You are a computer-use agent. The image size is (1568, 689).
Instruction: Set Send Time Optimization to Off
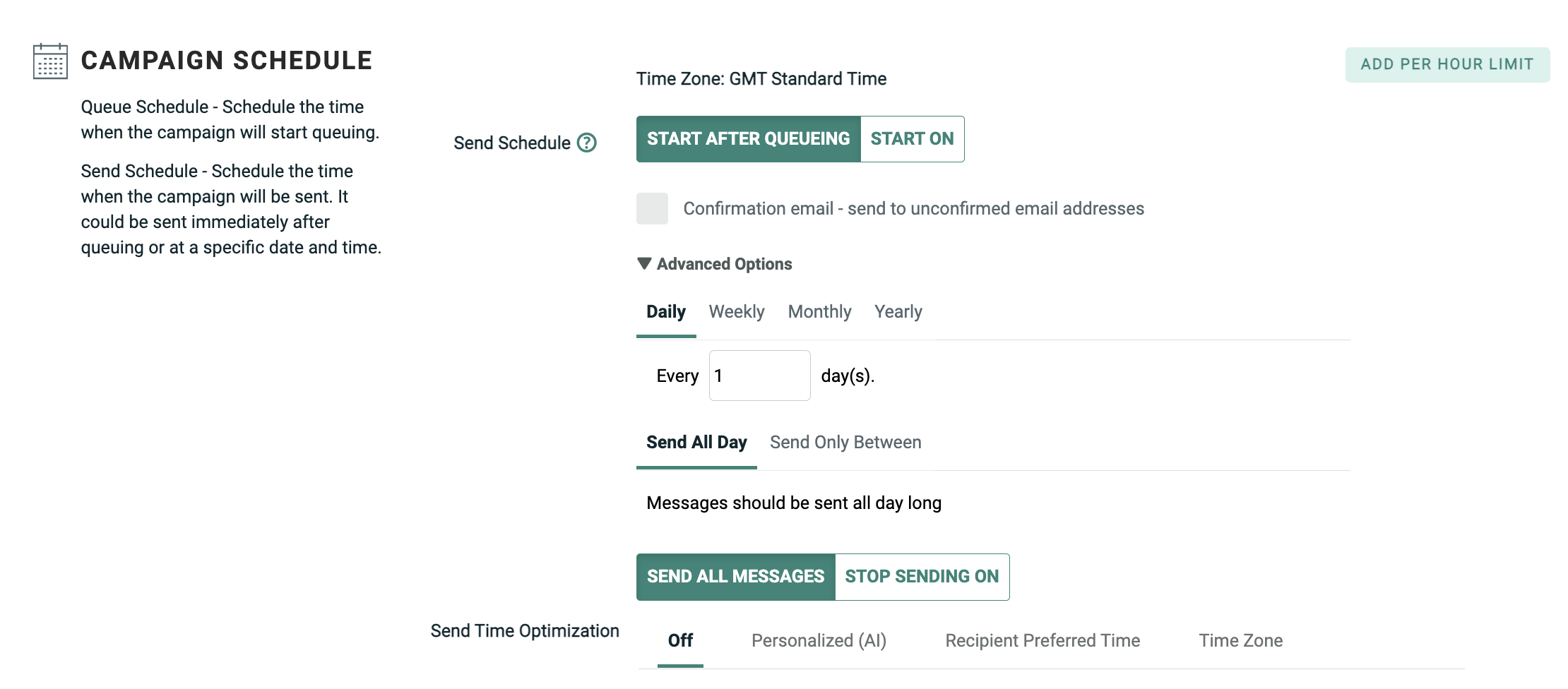(680, 641)
